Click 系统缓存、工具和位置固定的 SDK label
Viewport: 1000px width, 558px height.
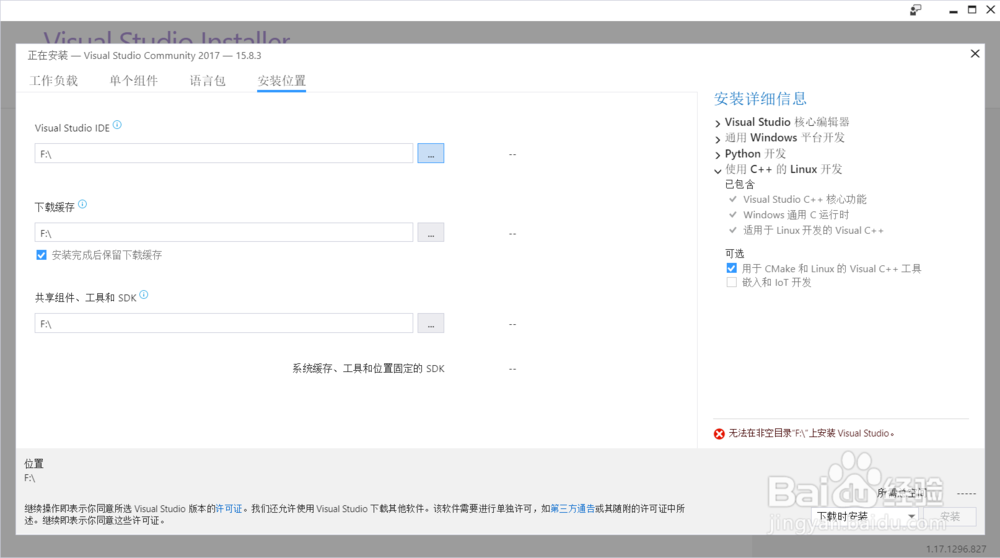(369, 369)
